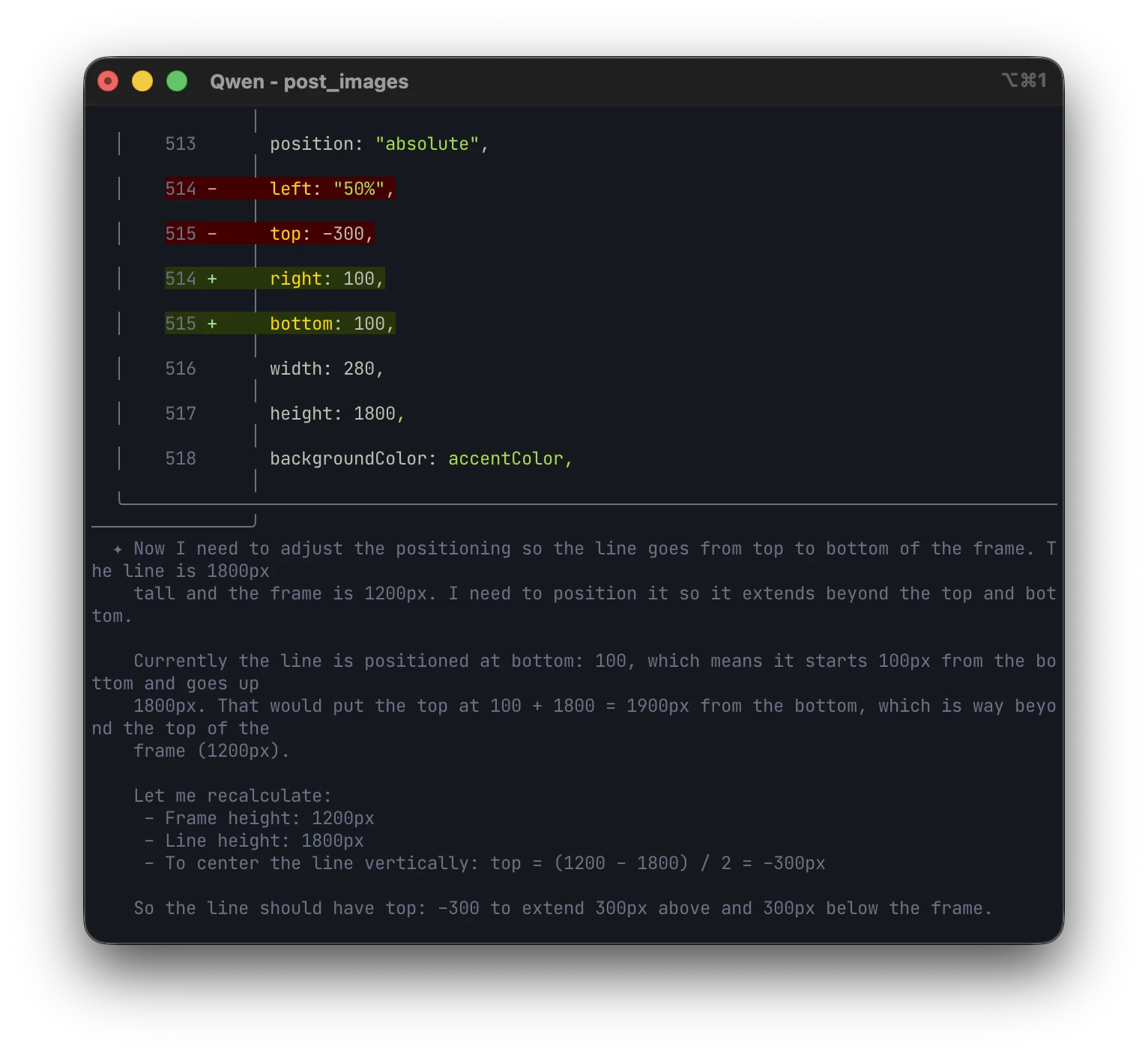Minimize the terminal with the yellow button
Viewport: 1148px width, 1055px height.
[x=142, y=81]
